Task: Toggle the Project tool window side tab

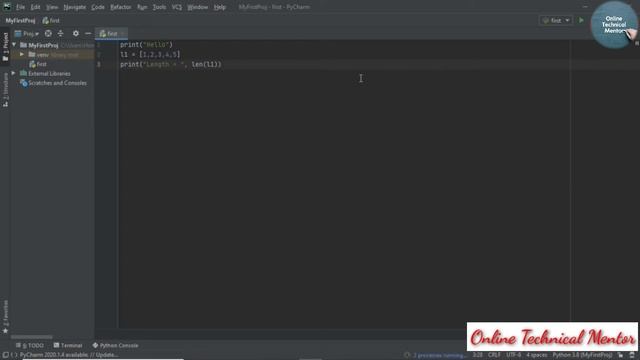Action: coord(5,47)
